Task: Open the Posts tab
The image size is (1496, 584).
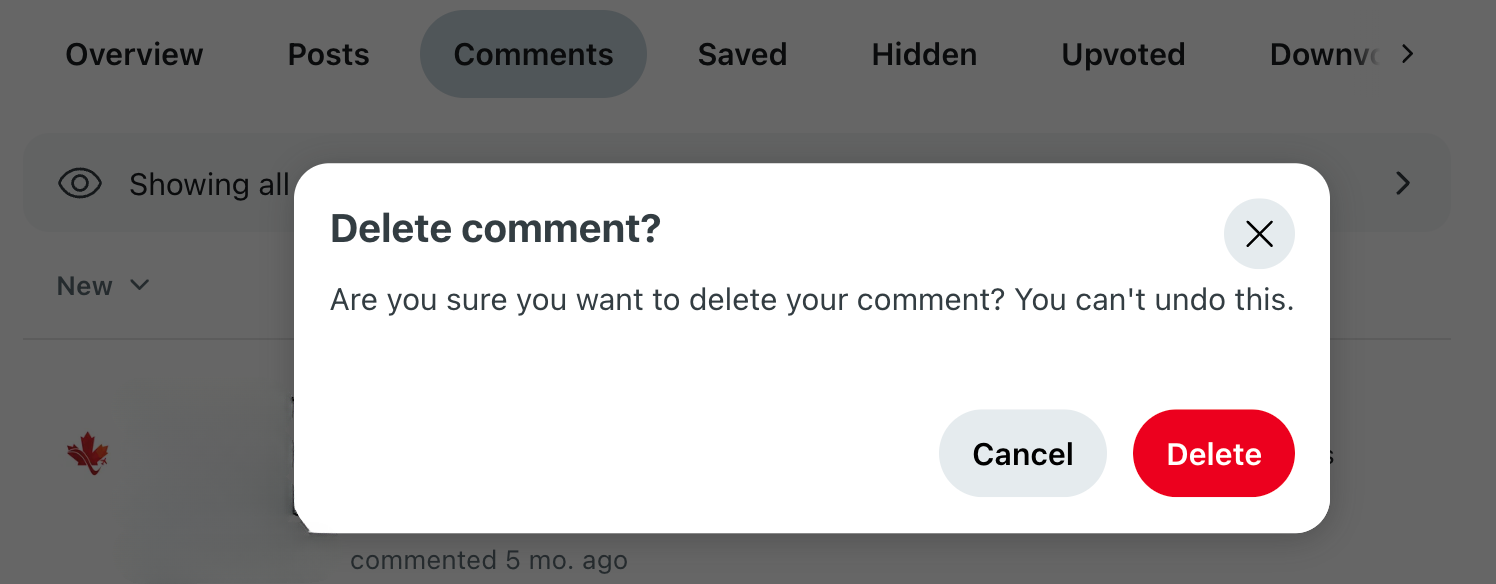Action: coord(327,54)
